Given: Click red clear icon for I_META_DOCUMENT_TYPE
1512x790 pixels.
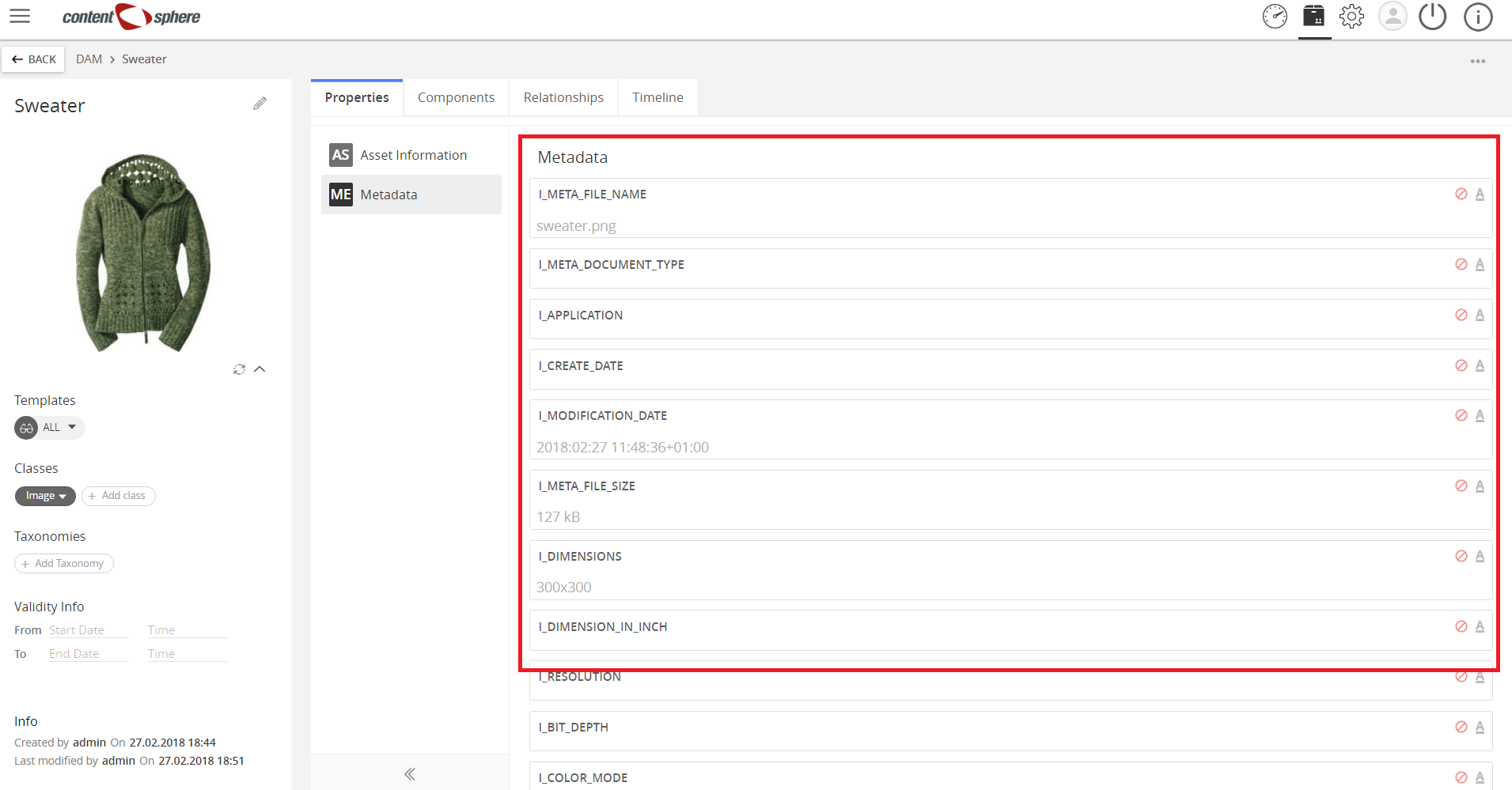Looking at the screenshot, I should coord(1461,264).
